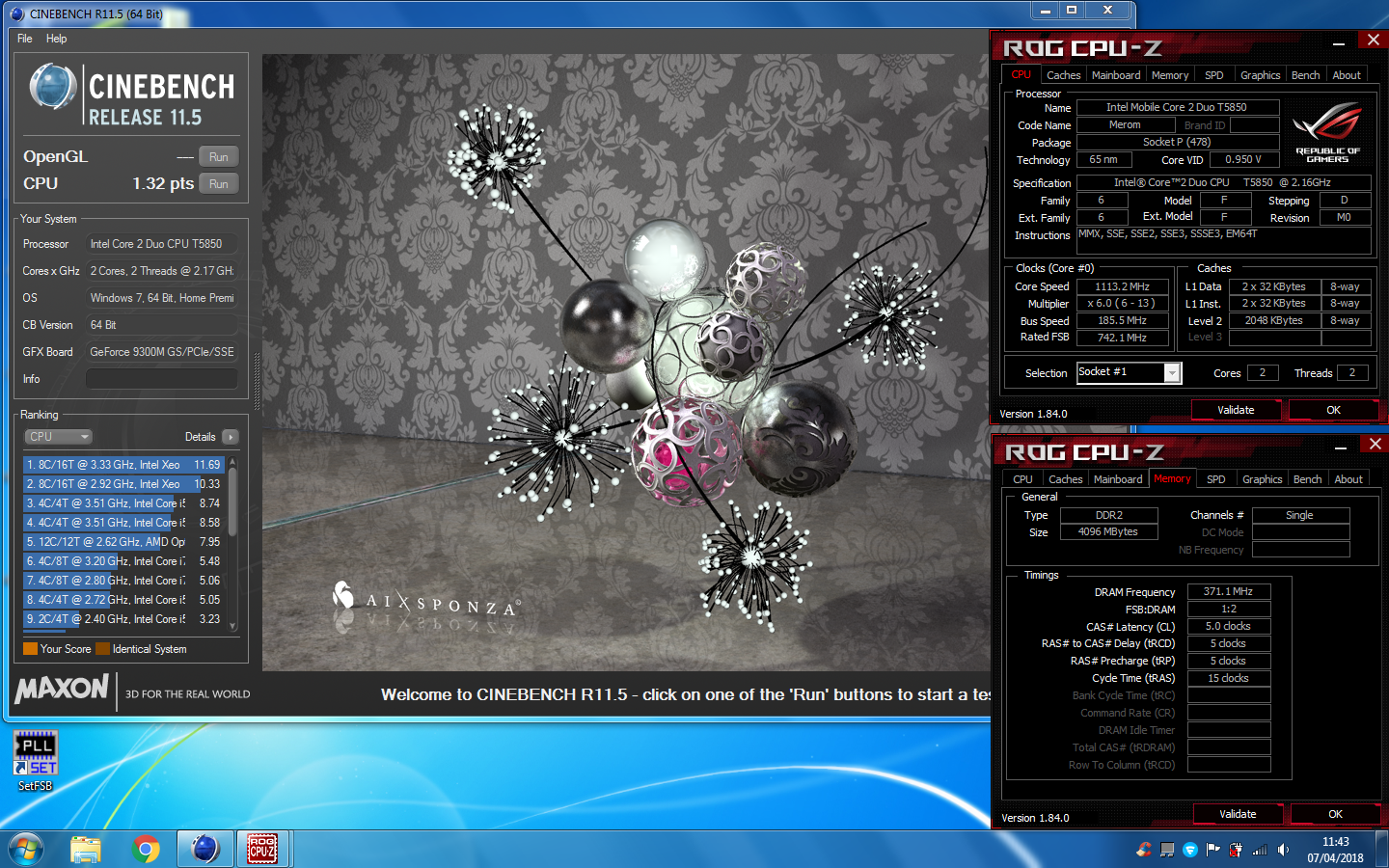The width and height of the screenshot is (1389, 868).
Task: Click DRAM Frequency value 371.1 MHz
Action: pyautogui.click(x=1228, y=591)
